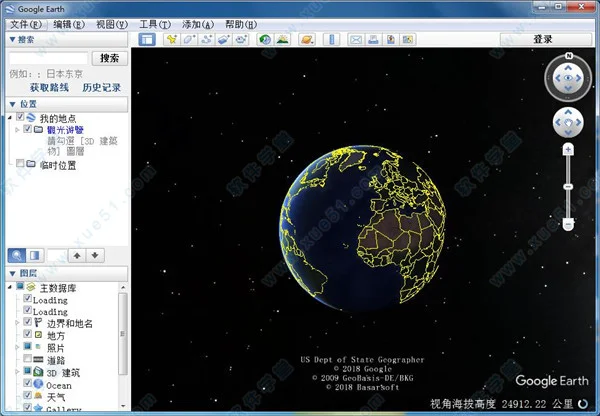Viewport: 600px width, 416px height.
Task: Open the 视图(V) menu
Action: coord(112,24)
